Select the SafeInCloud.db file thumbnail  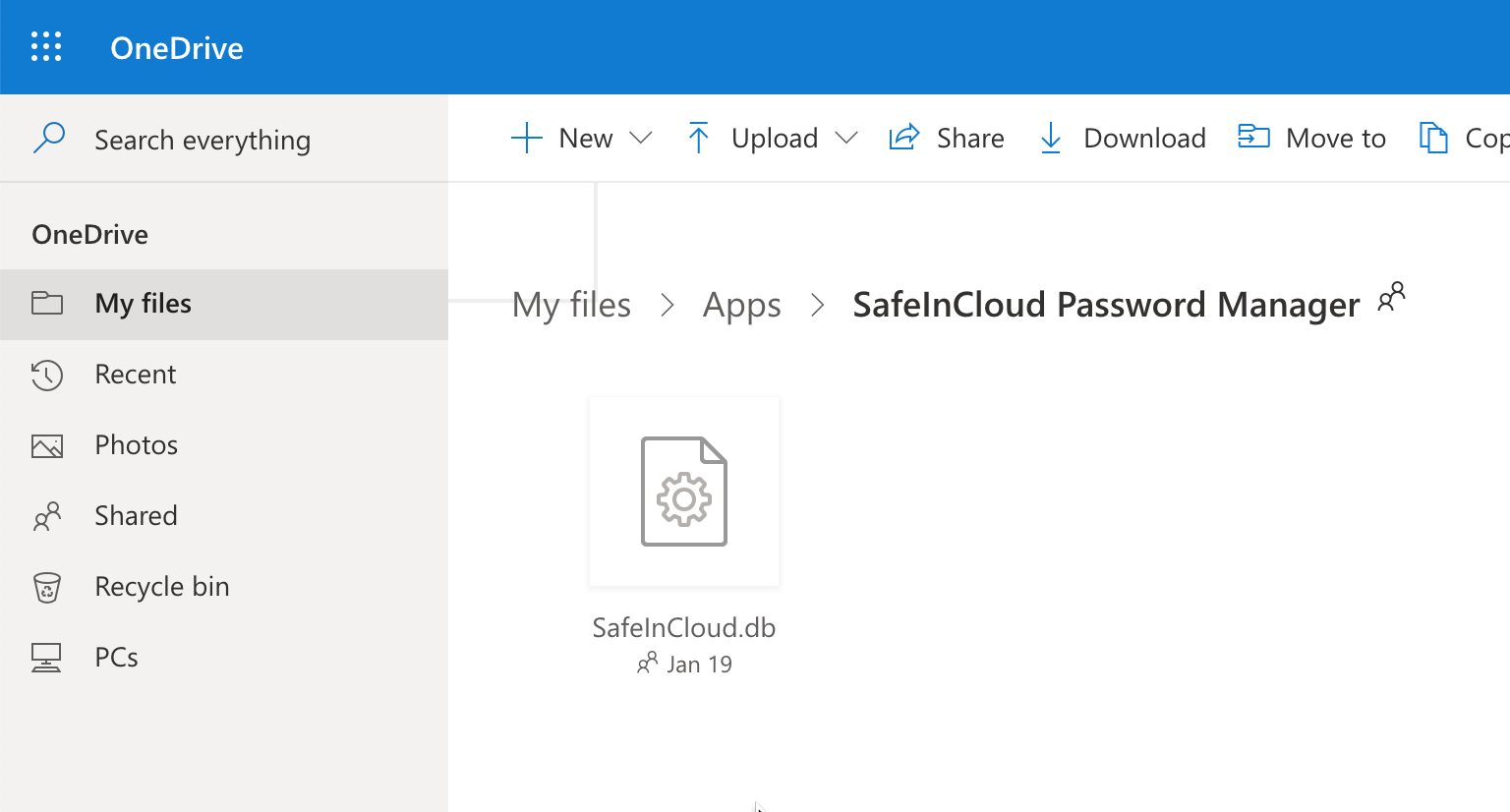click(684, 492)
